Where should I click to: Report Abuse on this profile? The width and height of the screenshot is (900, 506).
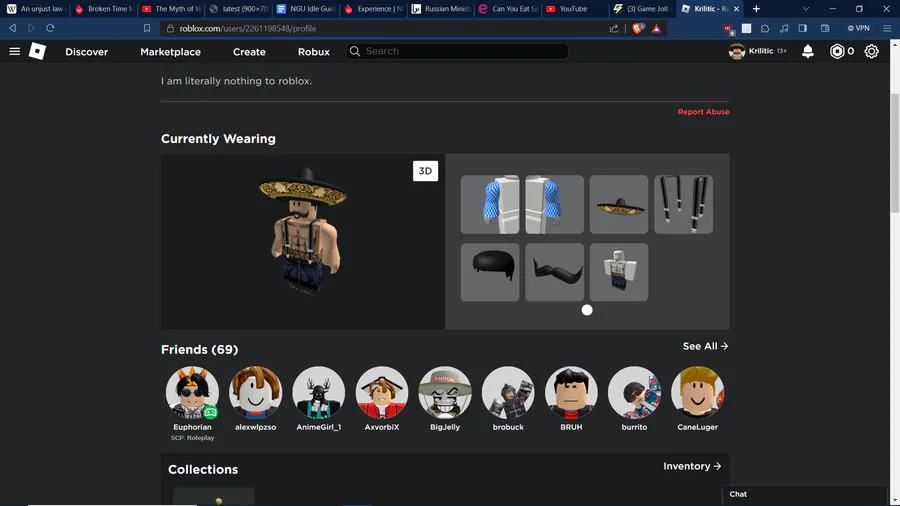(x=703, y=112)
